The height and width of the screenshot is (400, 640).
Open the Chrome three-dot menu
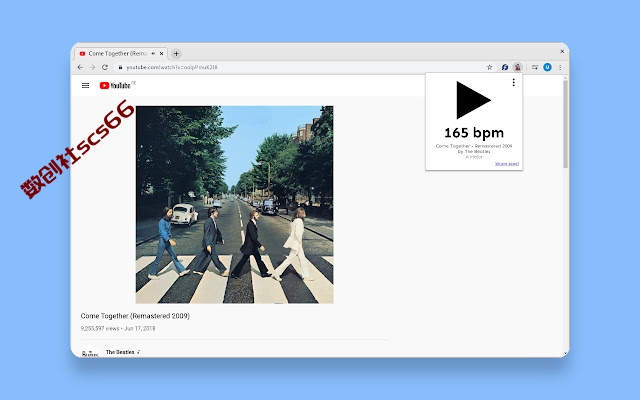[560, 67]
